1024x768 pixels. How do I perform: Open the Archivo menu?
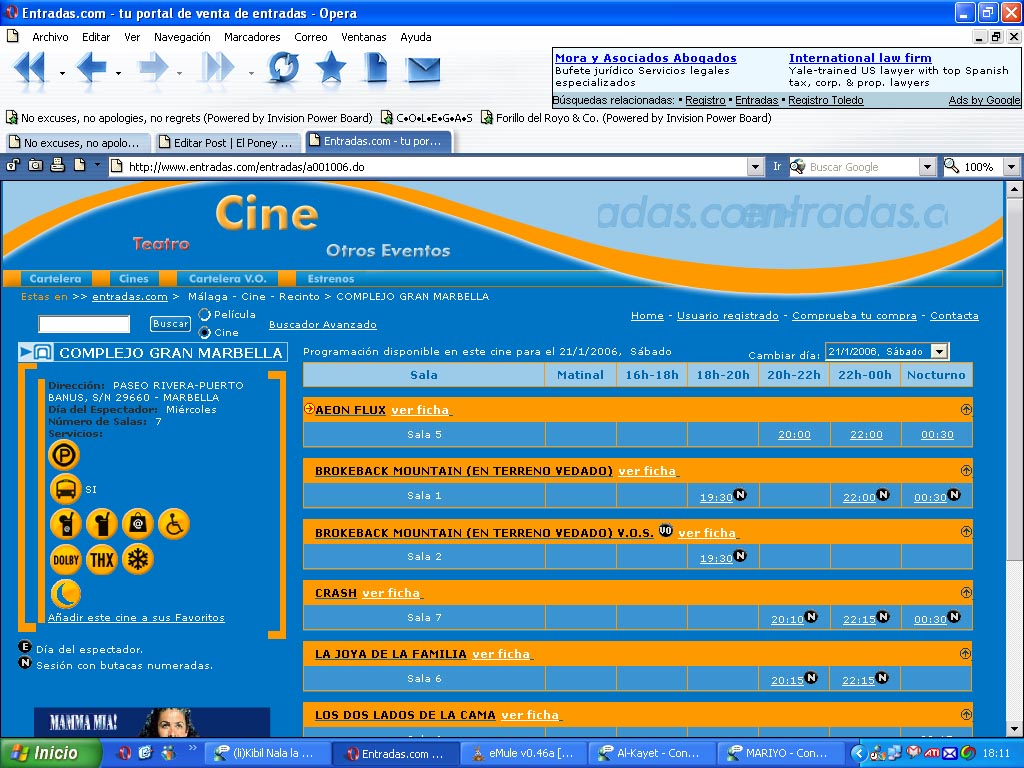[x=50, y=37]
